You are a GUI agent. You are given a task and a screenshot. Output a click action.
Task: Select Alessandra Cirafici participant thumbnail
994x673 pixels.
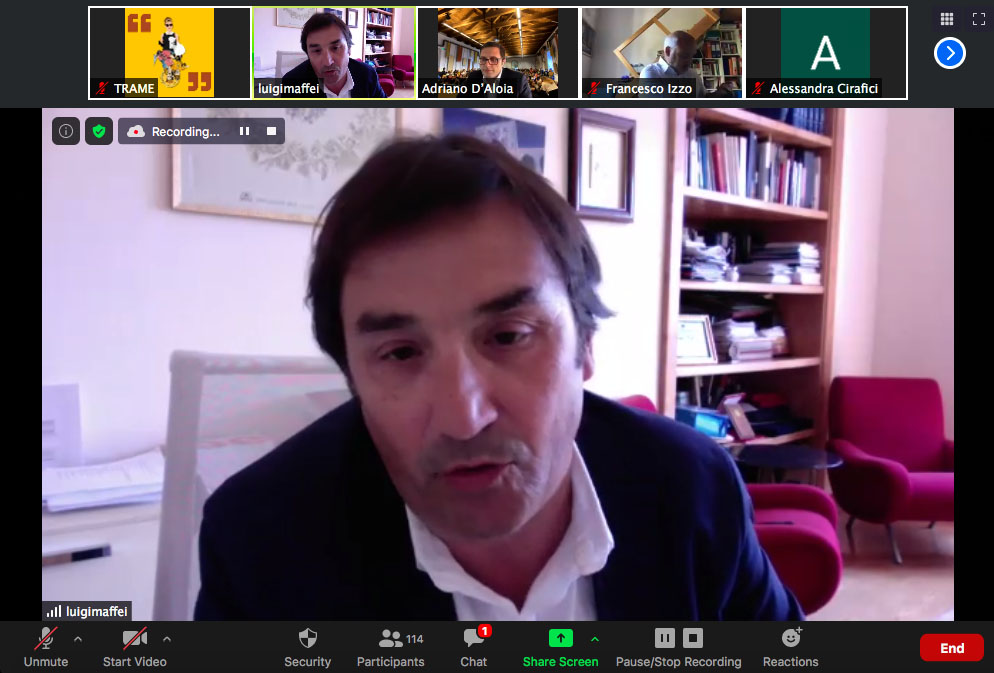click(826, 53)
